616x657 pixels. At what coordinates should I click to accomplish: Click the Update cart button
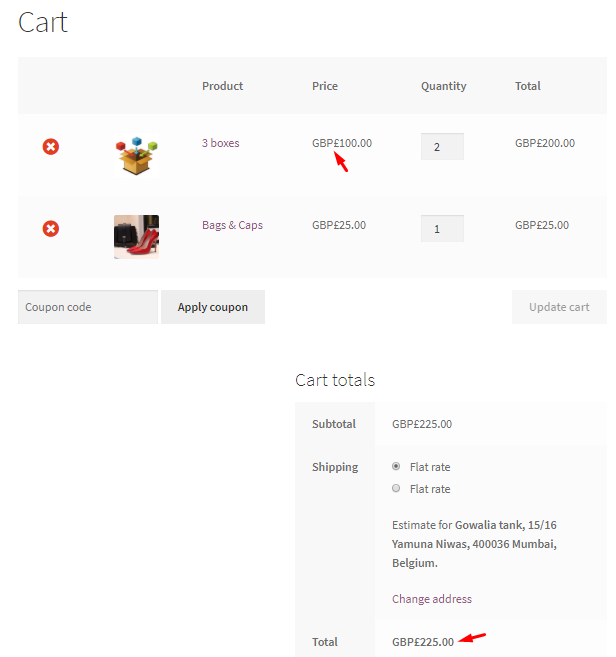point(559,307)
